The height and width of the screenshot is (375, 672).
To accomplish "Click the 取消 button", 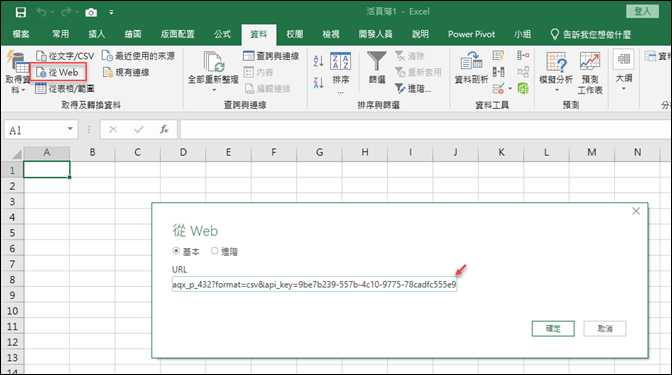I will 605,329.
